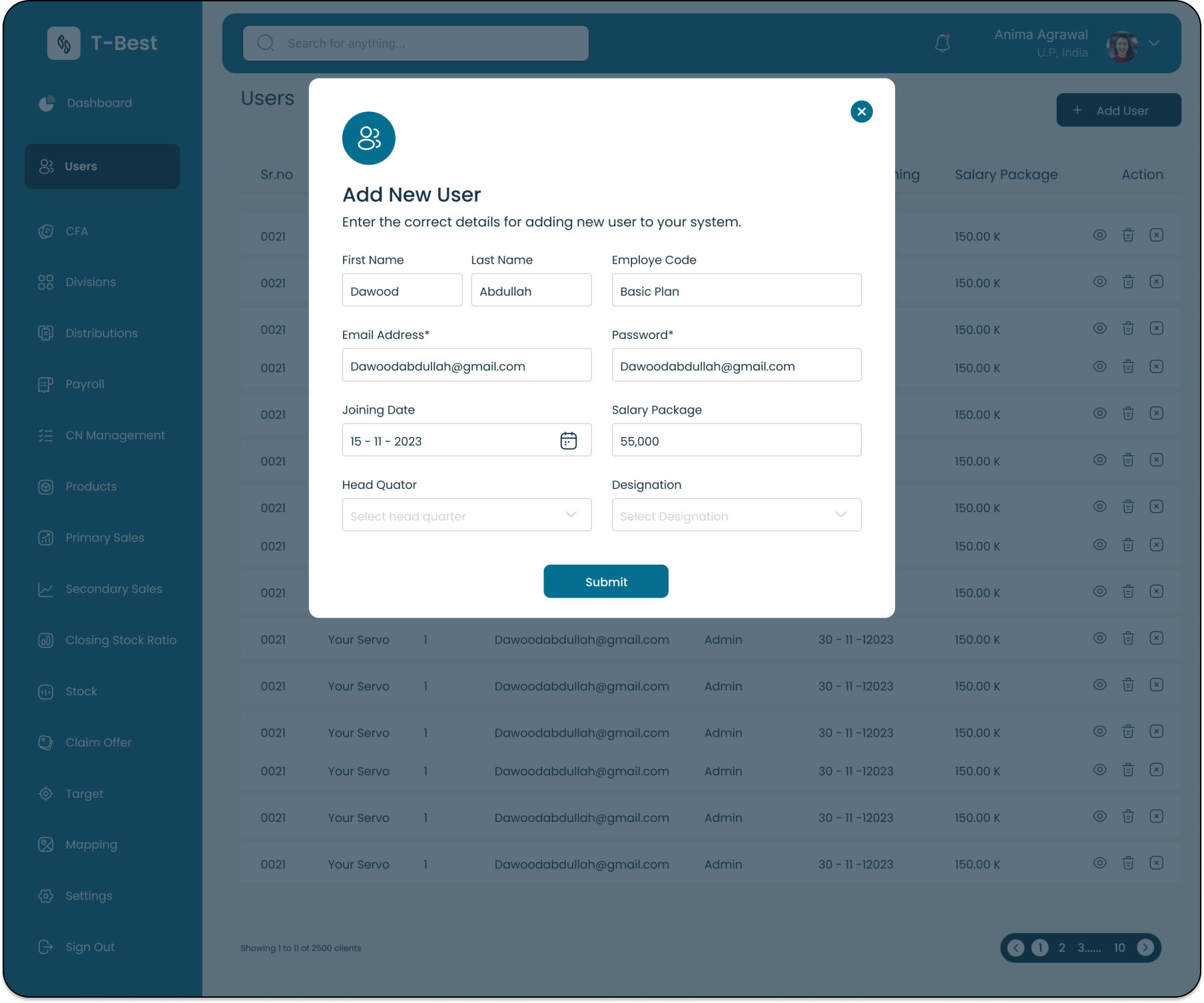Submit the Add New User form
Viewport: 1204px width, 1003px height.
(x=605, y=581)
